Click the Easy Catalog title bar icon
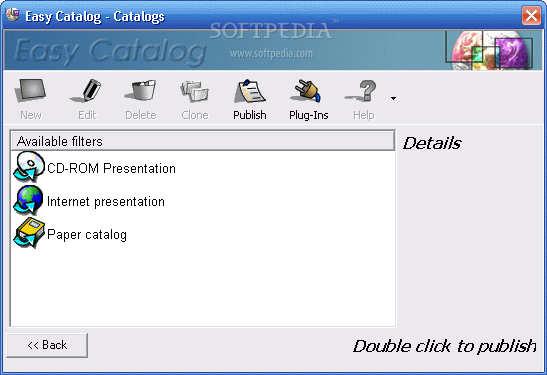 [13, 15]
